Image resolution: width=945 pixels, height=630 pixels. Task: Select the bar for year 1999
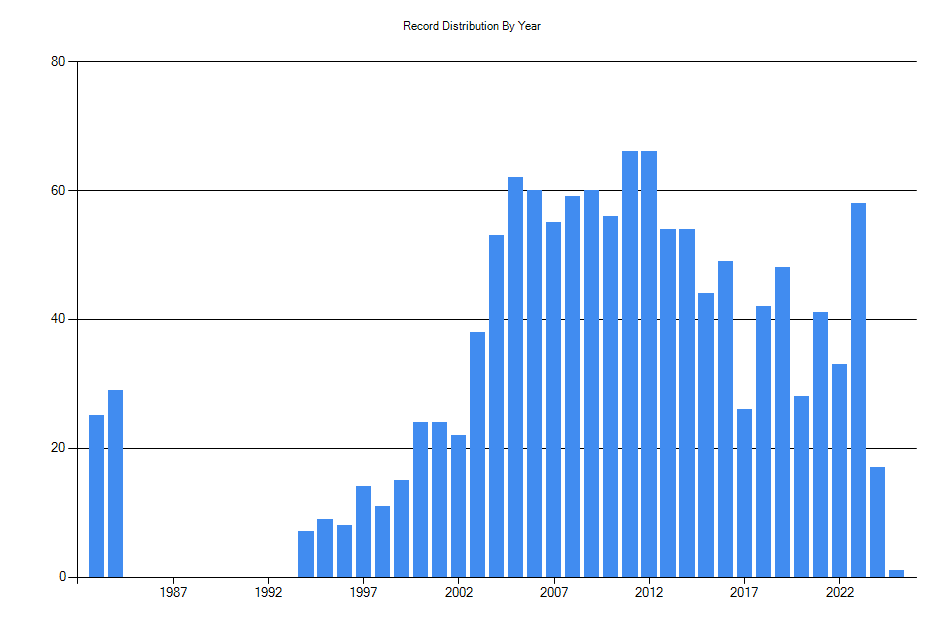[401, 529]
